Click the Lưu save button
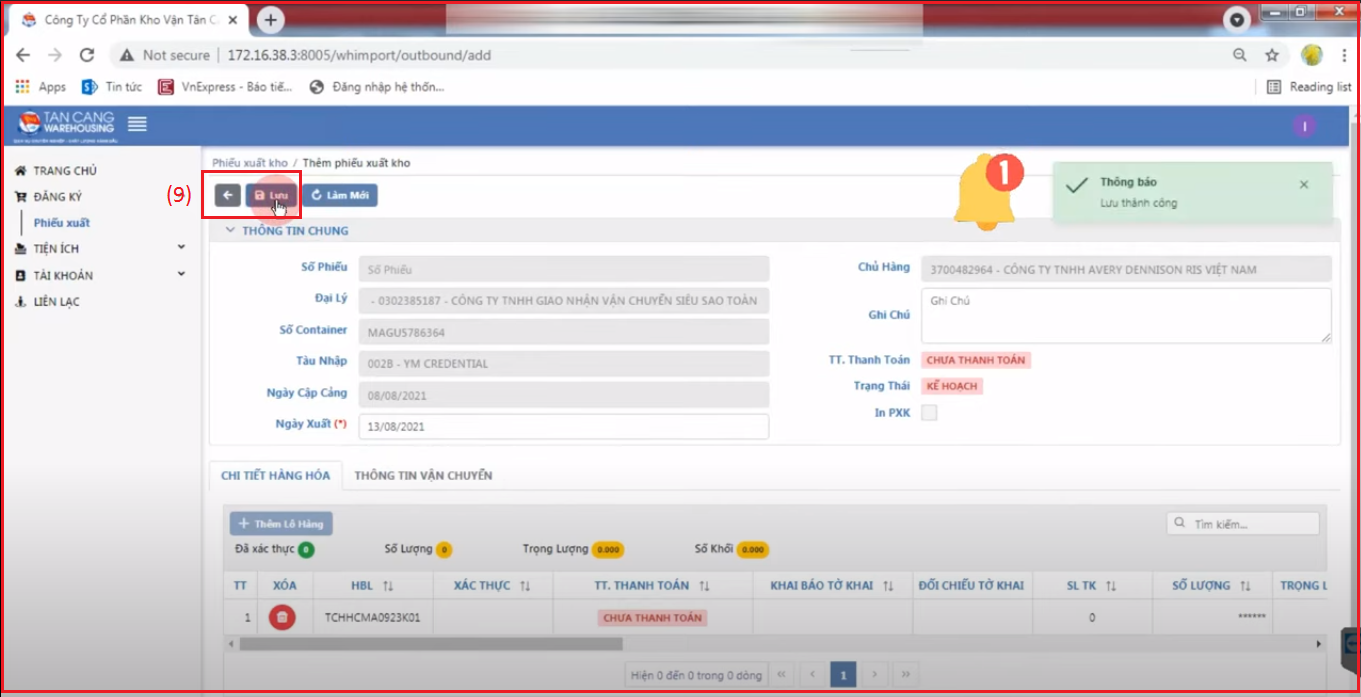 271,195
